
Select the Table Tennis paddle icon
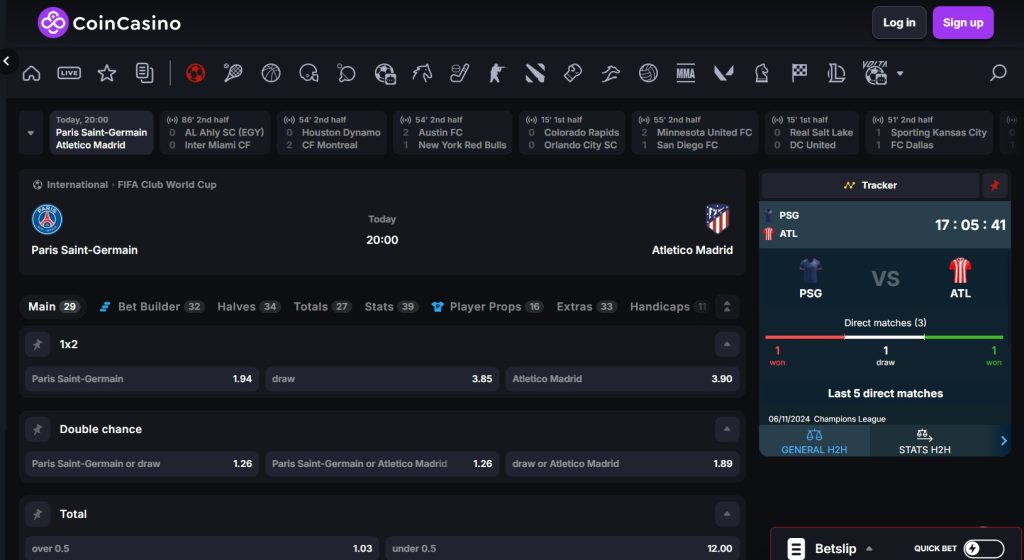[x=346, y=73]
